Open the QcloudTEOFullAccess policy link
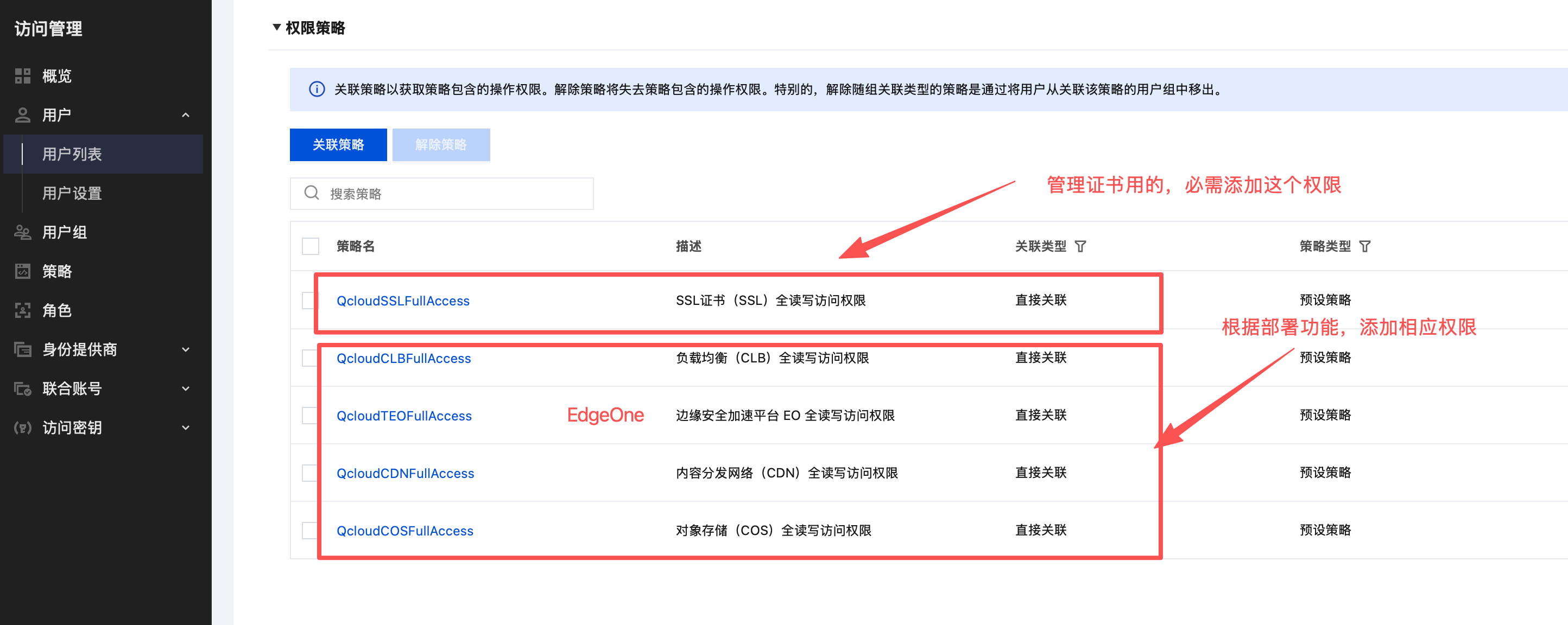1568x625 pixels. tap(404, 415)
